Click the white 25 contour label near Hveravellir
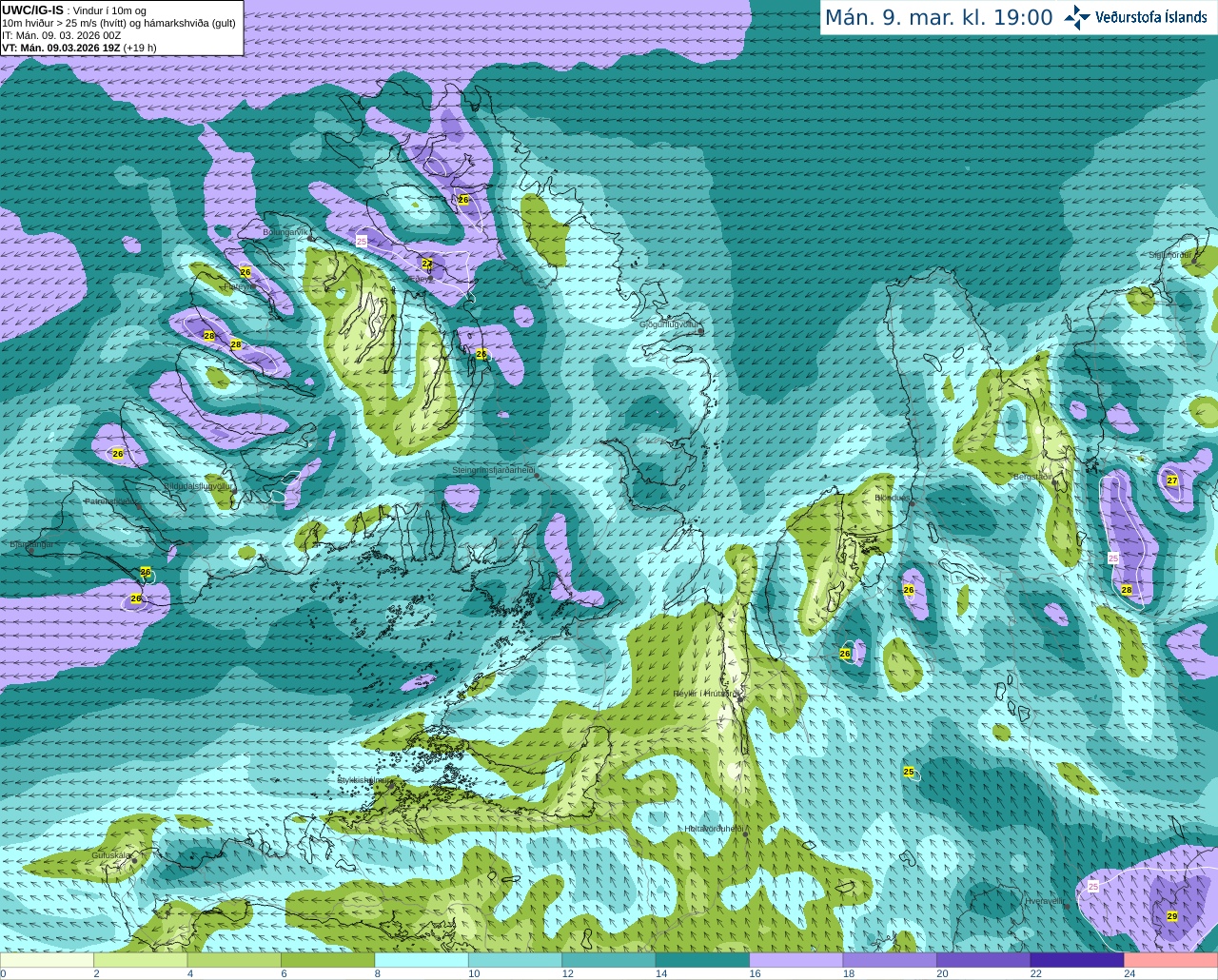The width and height of the screenshot is (1218, 980). (x=1092, y=886)
